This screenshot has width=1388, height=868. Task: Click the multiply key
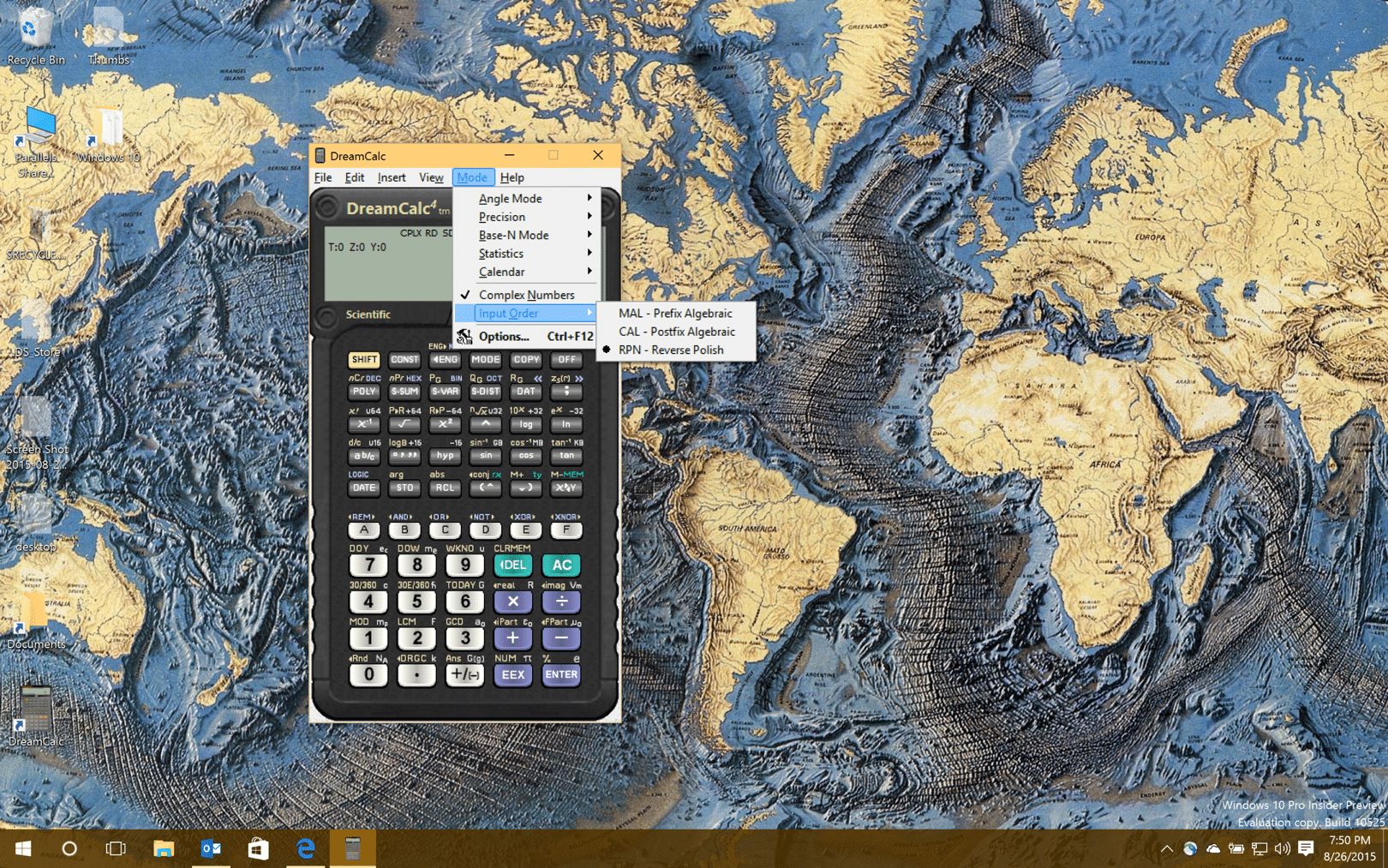tap(512, 602)
